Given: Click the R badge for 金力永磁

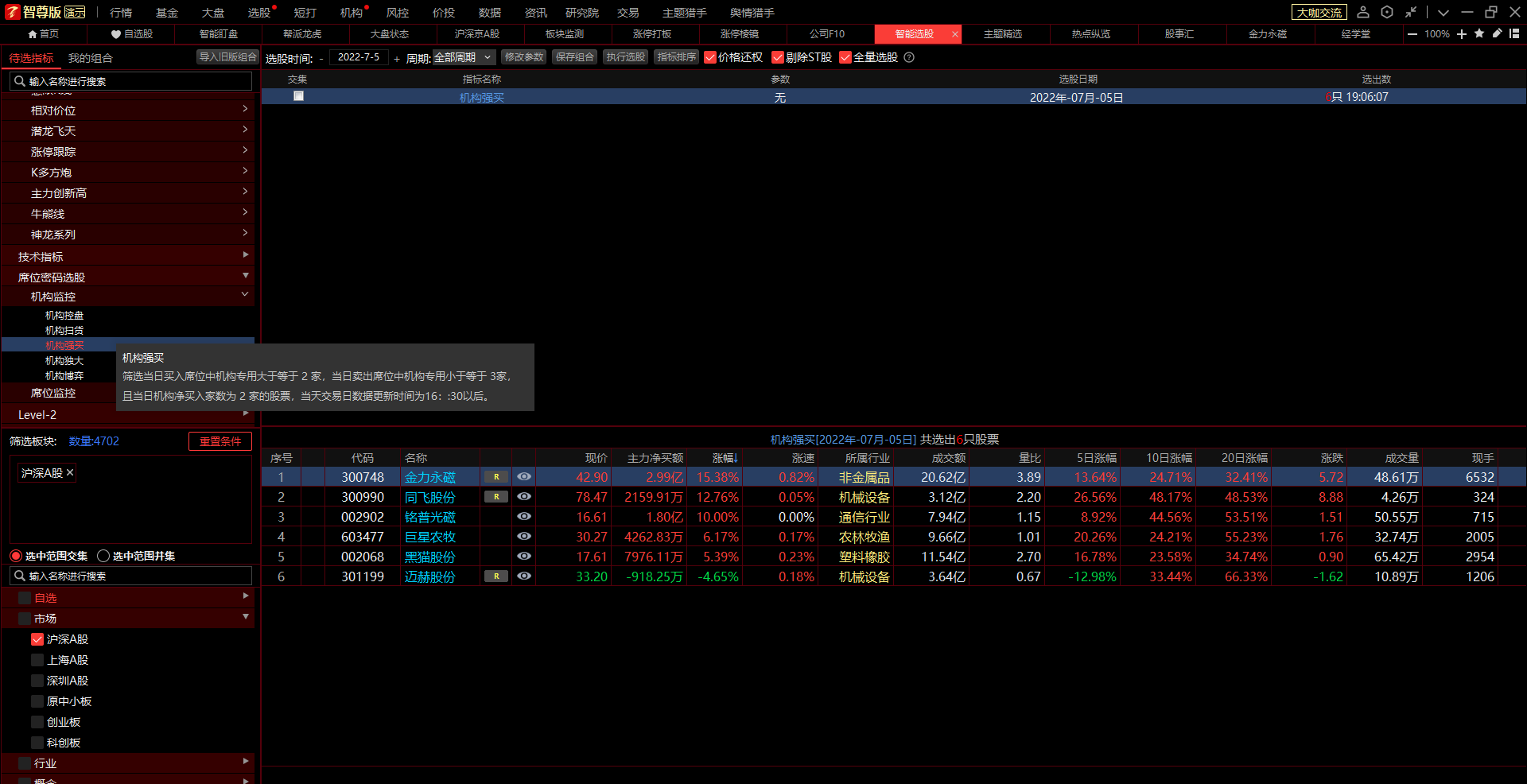Looking at the screenshot, I should click(x=496, y=477).
